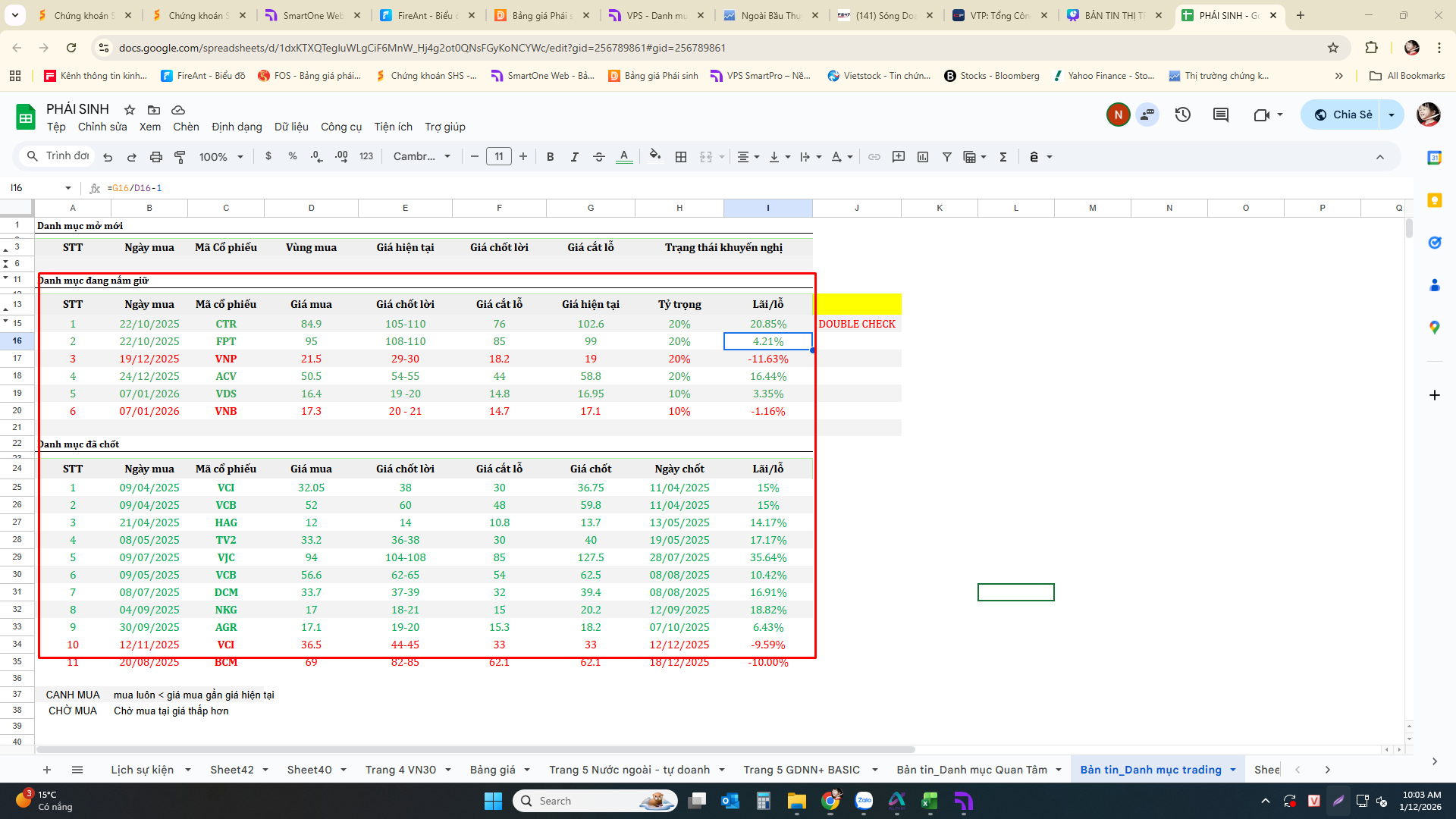Viewport: 1456px width, 819px height.
Task: Switch to the Bảng giá sheet tab
Action: click(x=492, y=770)
